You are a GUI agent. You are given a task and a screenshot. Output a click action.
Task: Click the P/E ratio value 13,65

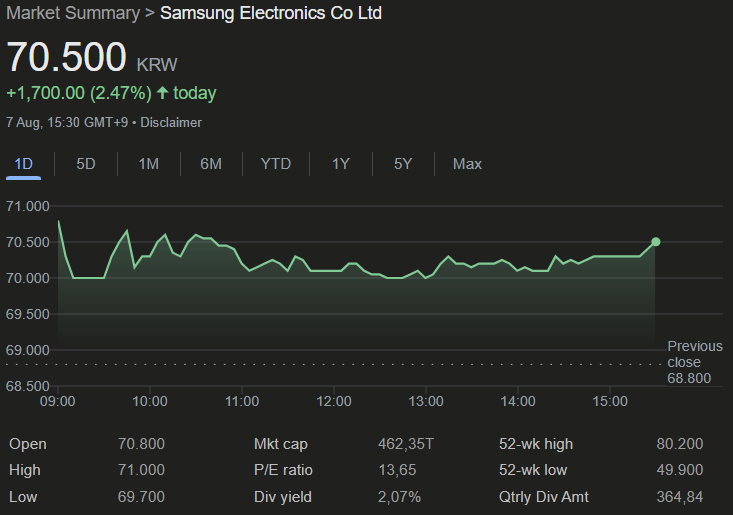click(397, 470)
